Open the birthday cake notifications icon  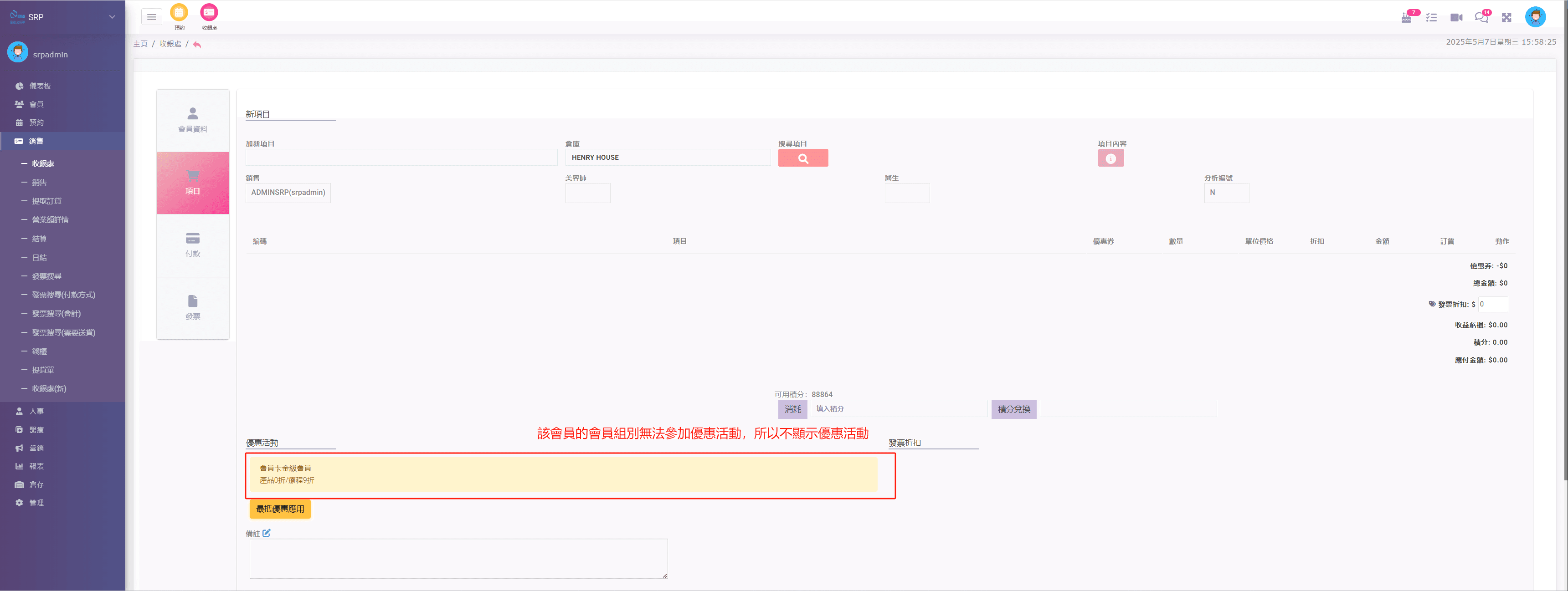point(1407,18)
